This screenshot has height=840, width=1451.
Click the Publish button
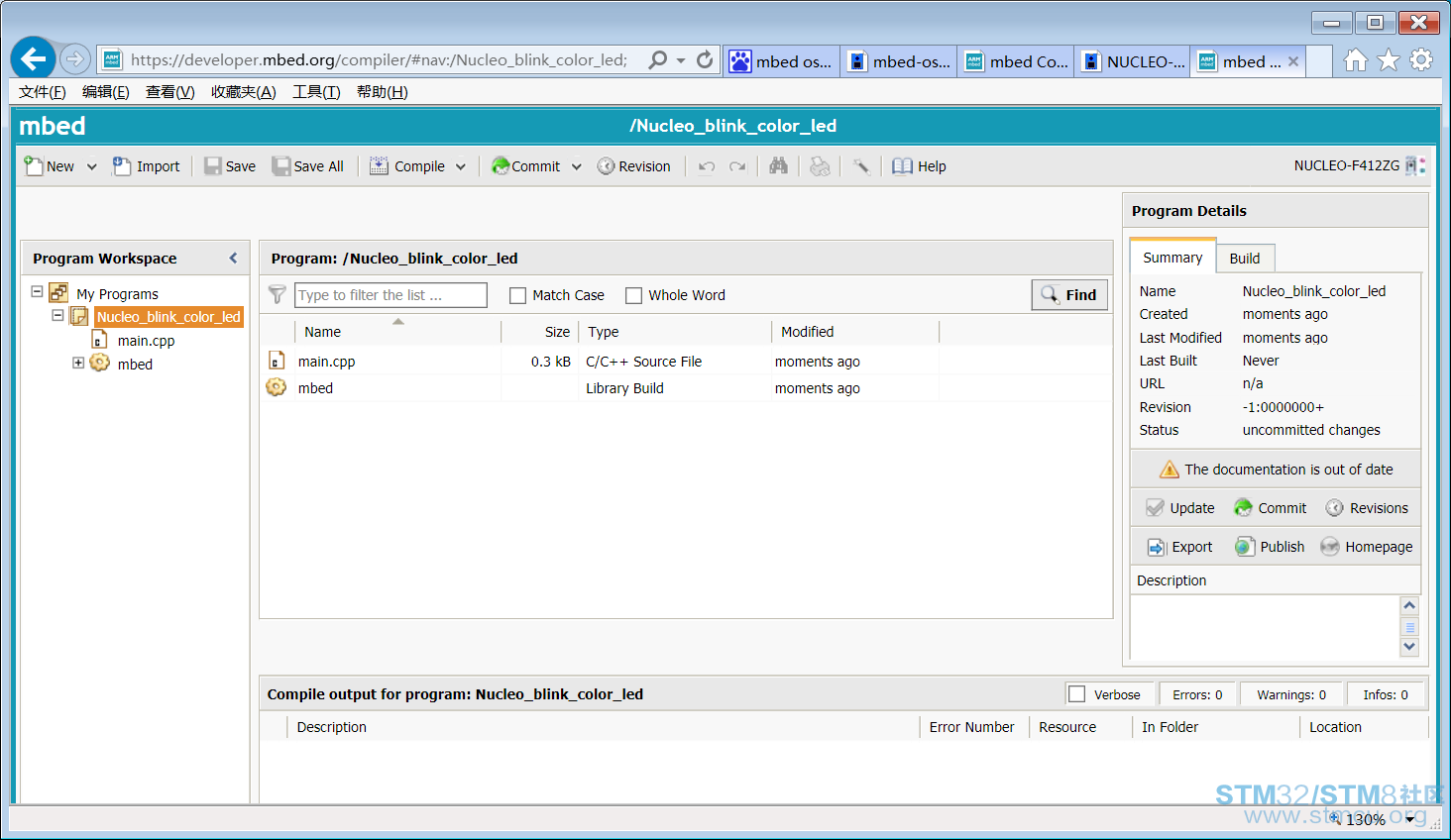click(x=1270, y=547)
